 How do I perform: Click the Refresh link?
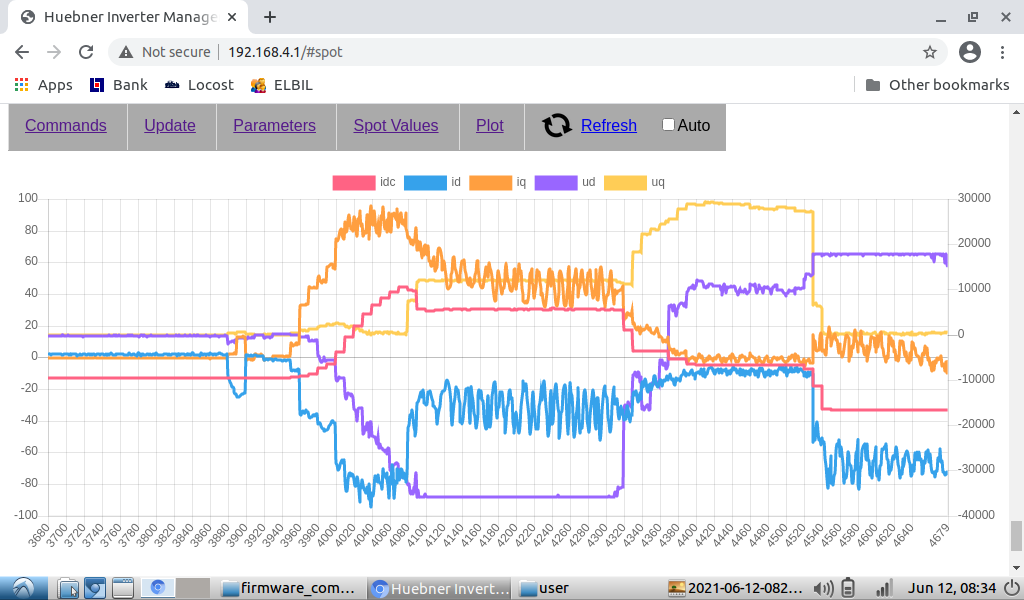click(x=608, y=125)
